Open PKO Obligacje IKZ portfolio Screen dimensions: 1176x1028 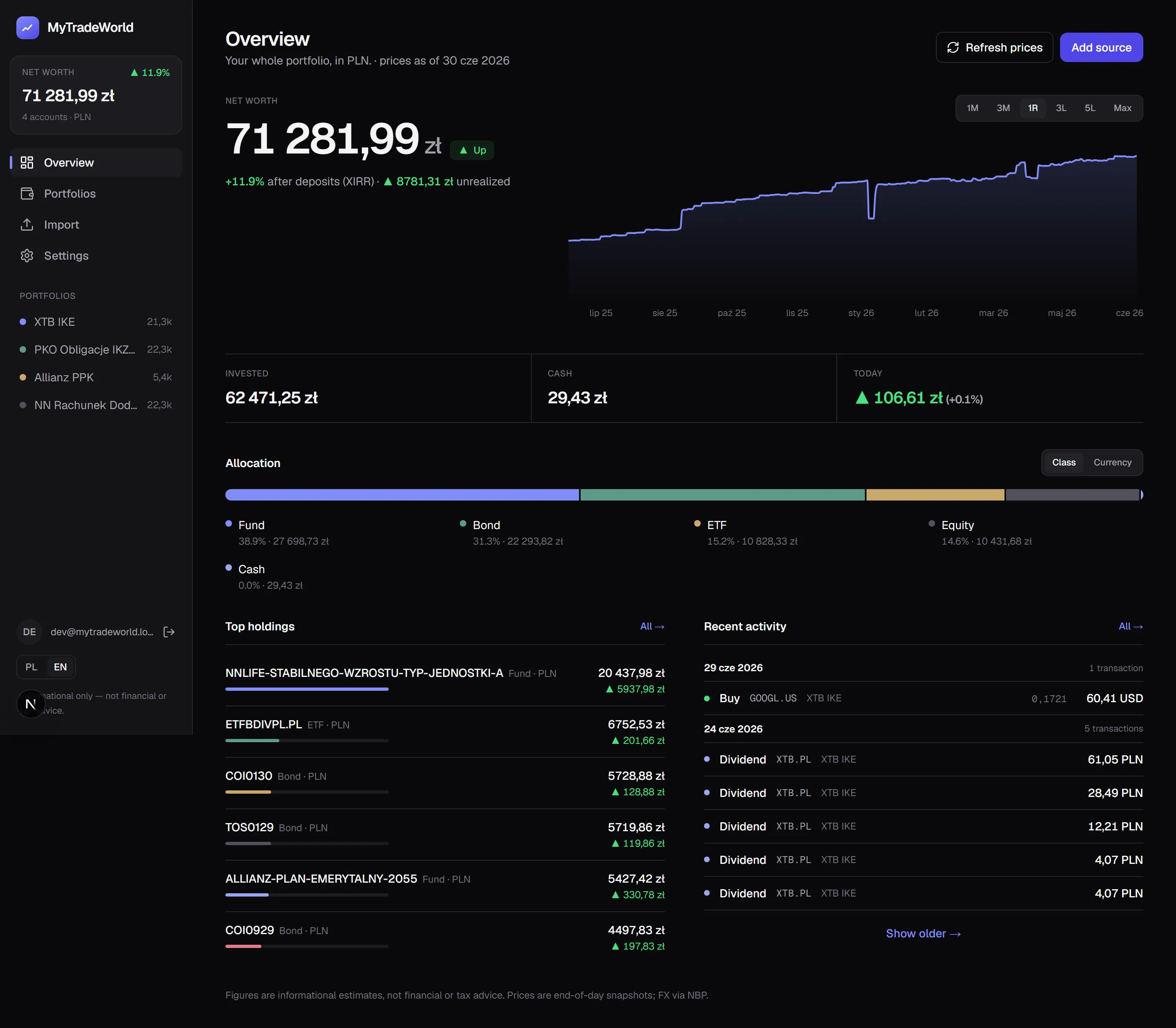point(96,349)
